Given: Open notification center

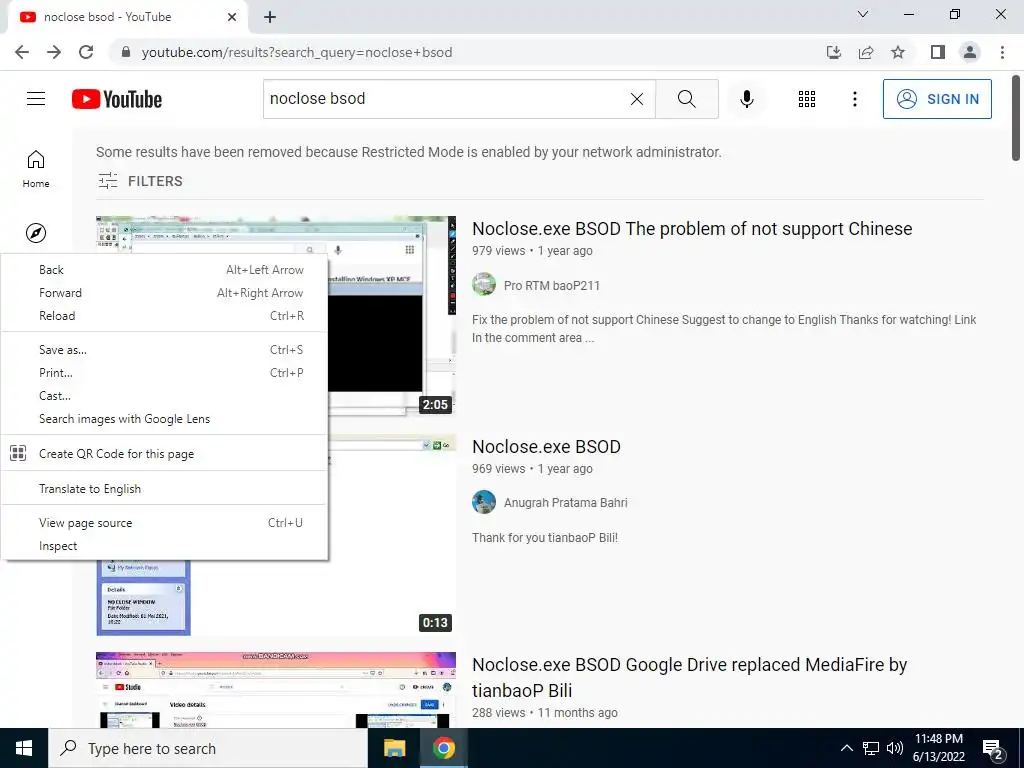Looking at the screenshot, I should 993,749.
